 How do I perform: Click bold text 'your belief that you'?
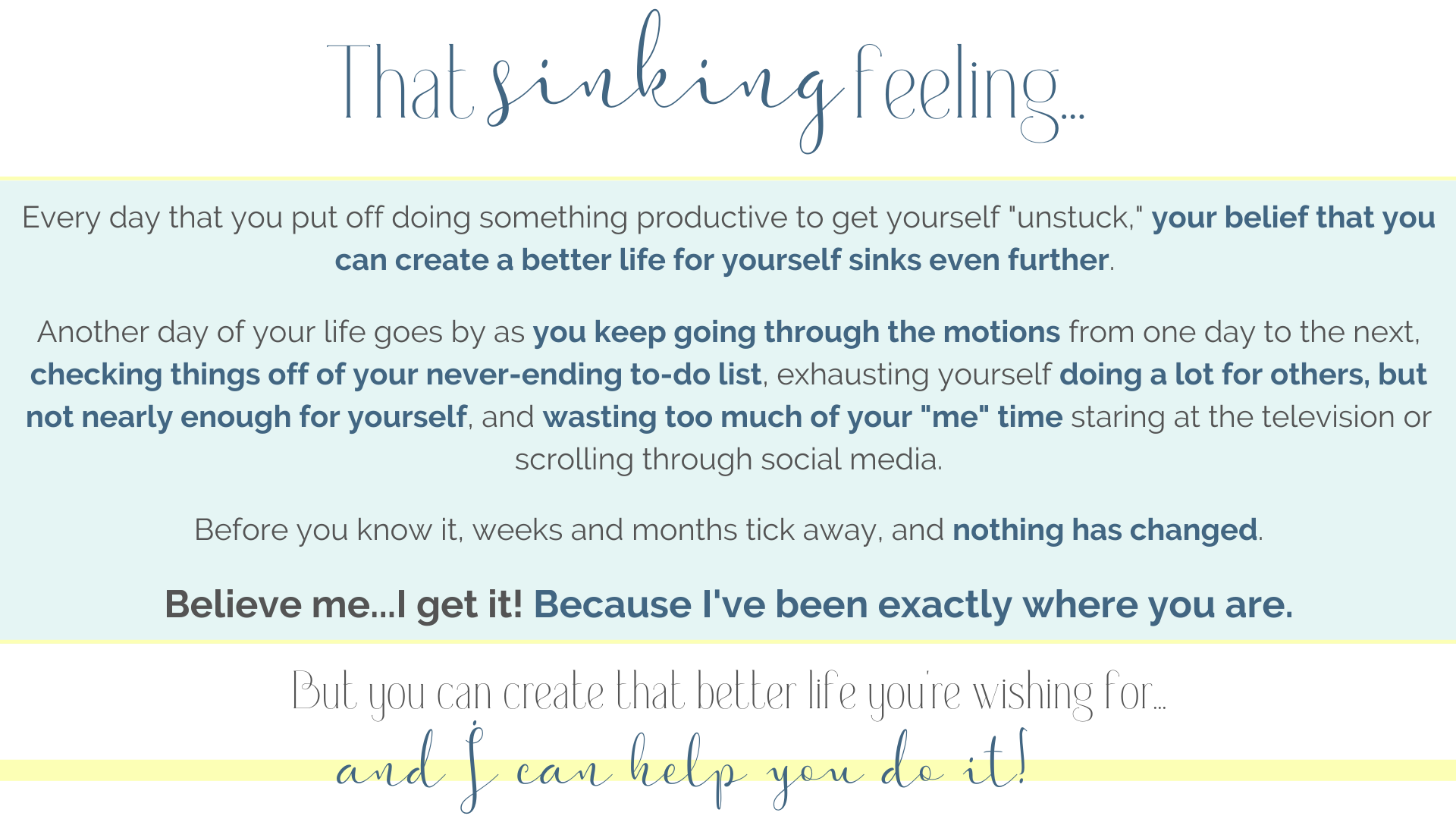click(x=1293, y=218)
